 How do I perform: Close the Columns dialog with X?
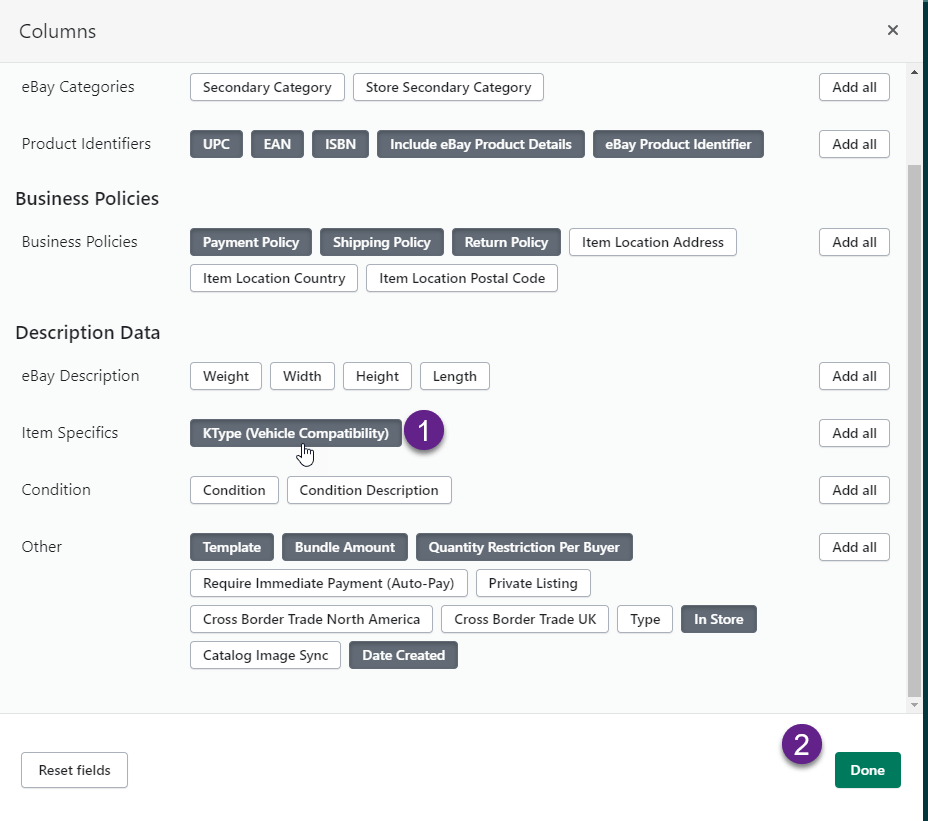[x=893, y=31]
